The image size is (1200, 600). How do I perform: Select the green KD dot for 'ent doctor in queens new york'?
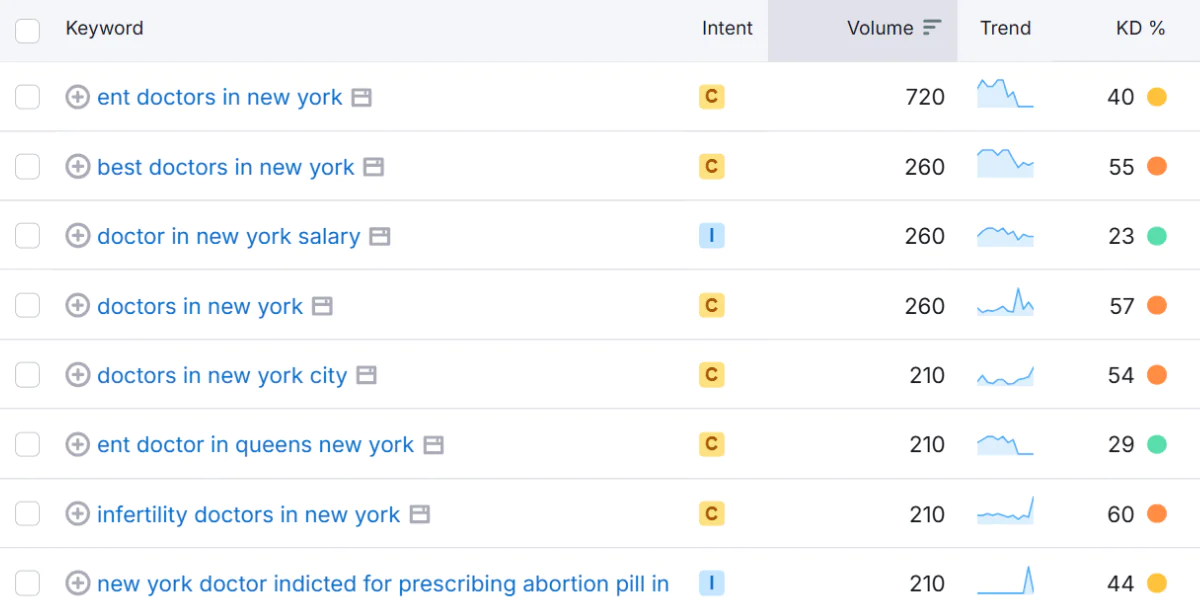point(1157,444)
